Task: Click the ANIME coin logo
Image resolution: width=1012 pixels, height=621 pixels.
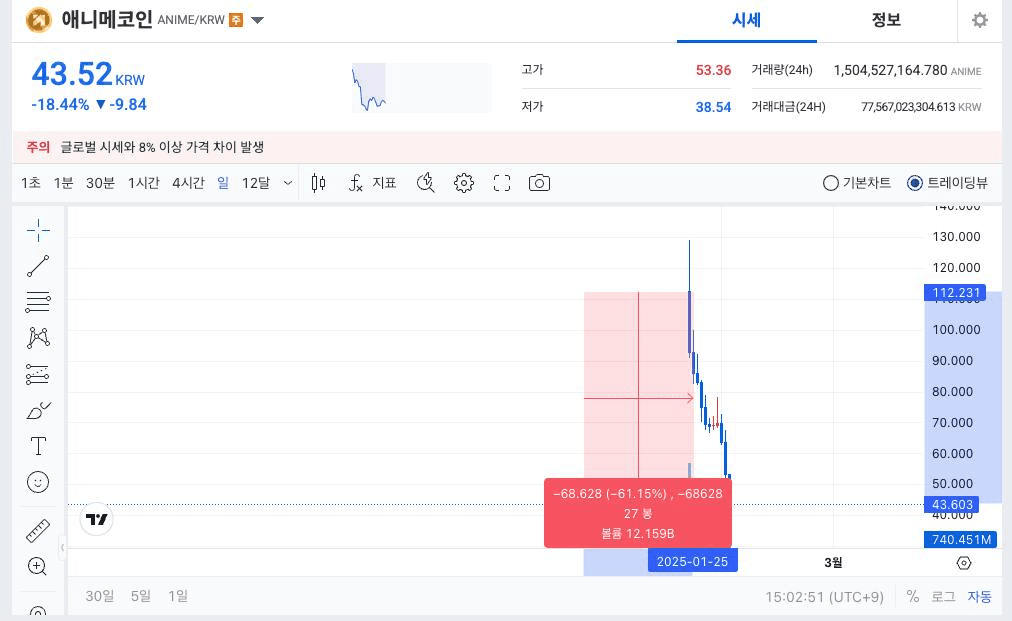Action: [x=39, y=20]
